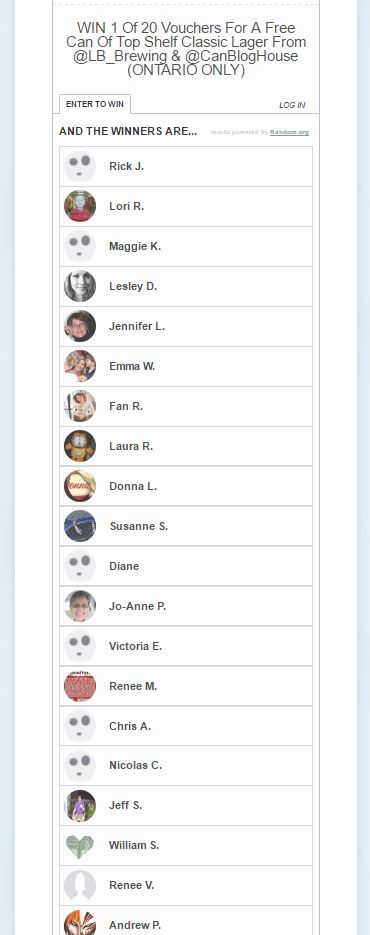370x935 pixels.
Task: Click Laura R.'s cartoon cat avatar
Action: [80, 446]
